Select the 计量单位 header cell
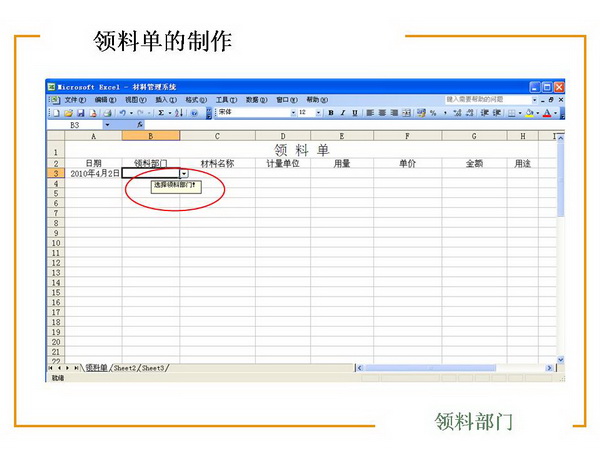The image size is (600, 450). [x=283, y=164]
